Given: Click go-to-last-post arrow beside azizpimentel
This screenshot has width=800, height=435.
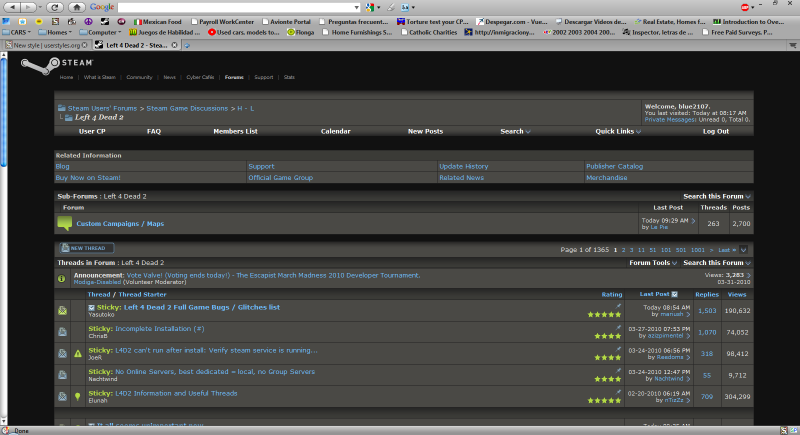Looking at the screenshot, I should [x=688, y=336].
